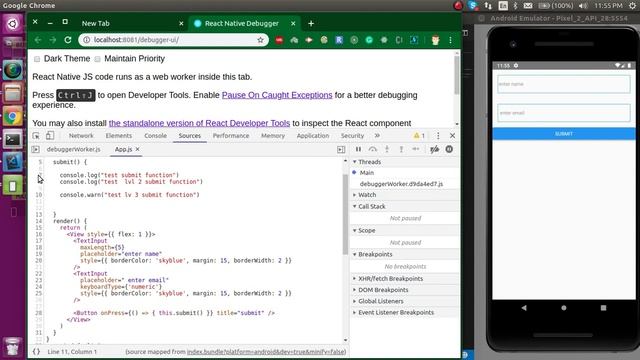Click the inspect element picker icon
This screenshot has height=360, width=640.
coord(36,136)
